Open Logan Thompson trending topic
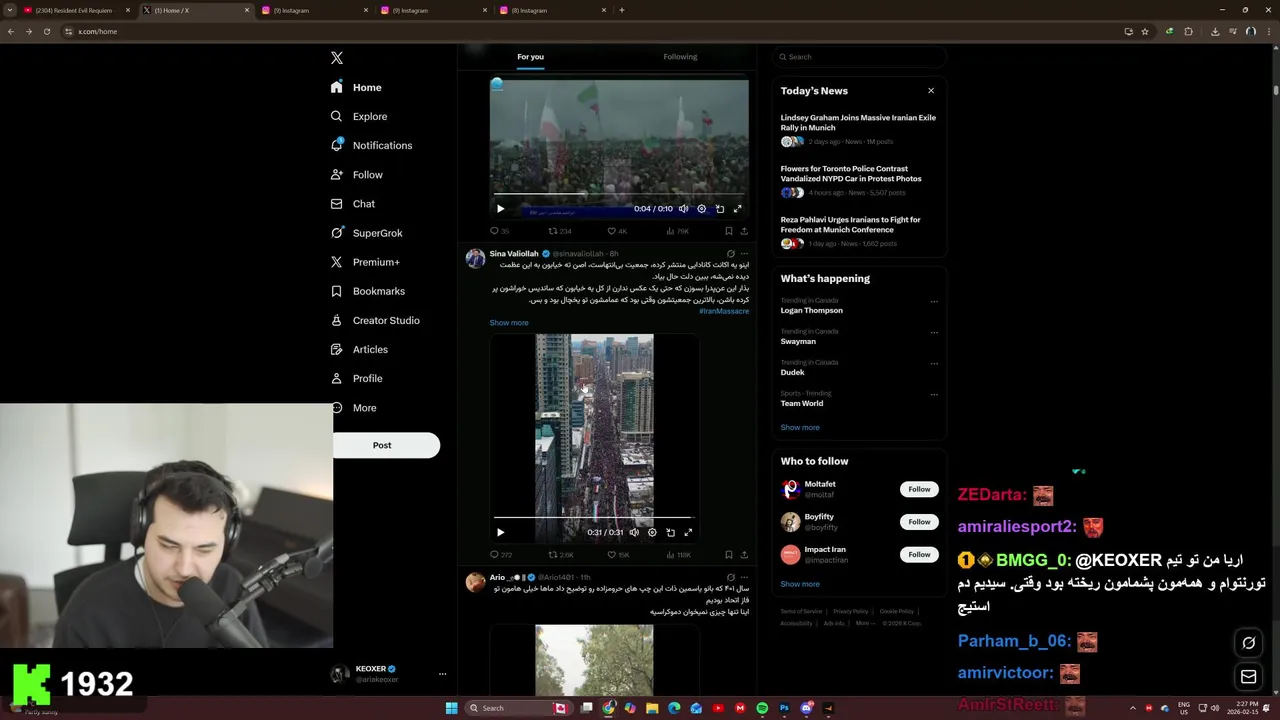The width and height of the screenshot is (1280, 720). coord(811,310)
